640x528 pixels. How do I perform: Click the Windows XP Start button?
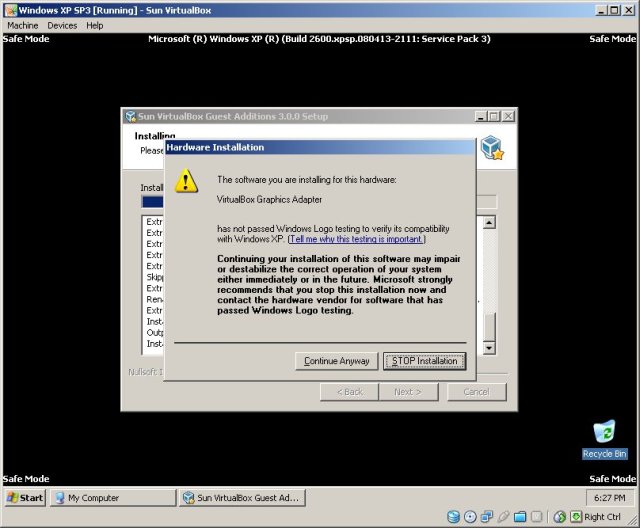pos(25,497)
